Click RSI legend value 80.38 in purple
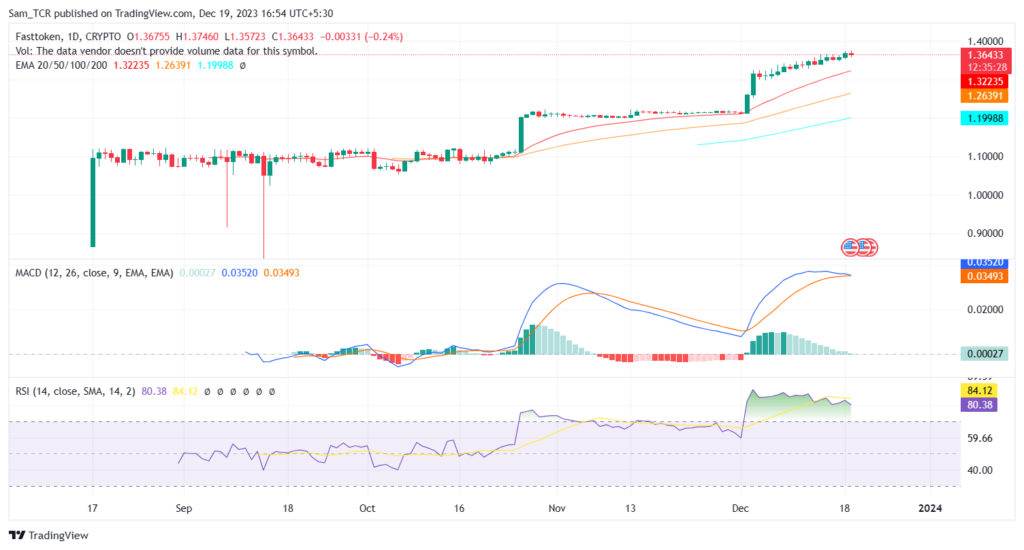Screen dimensions: 1024x550 (x=154, y=391)
